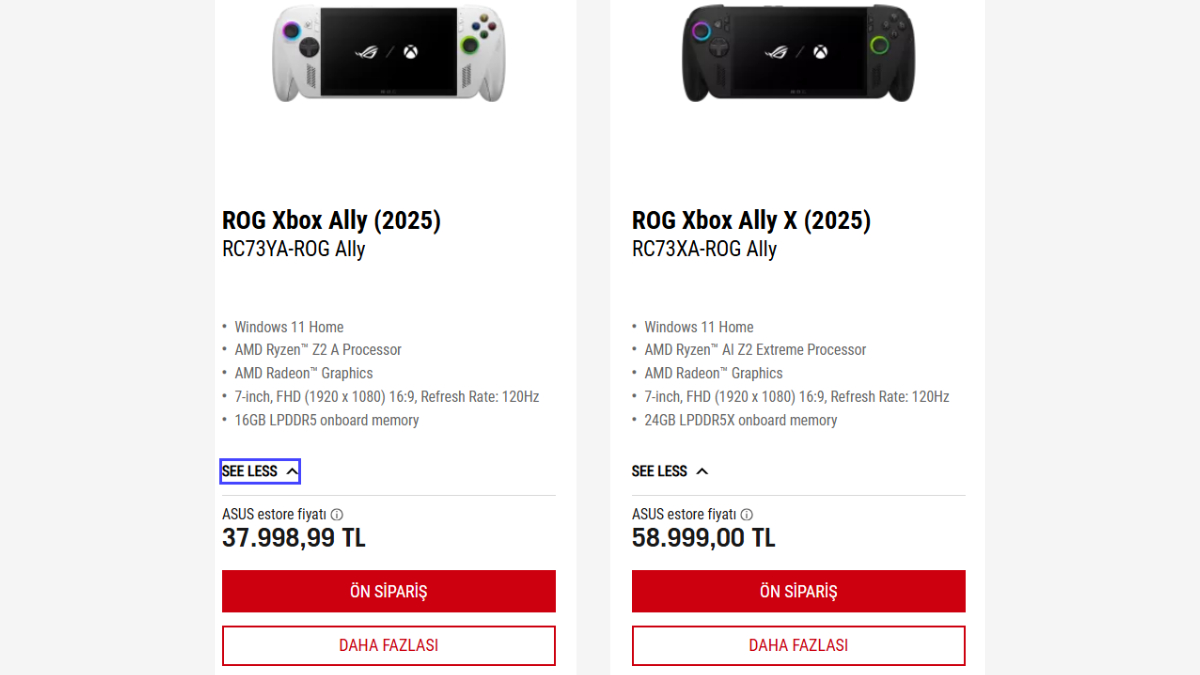The height and width of the screenshot is (675, 1200).
Task: Preorder the ROG Xbox Ally X via ÖN SİPARİŞ
Action: click(x=798, y=591)
